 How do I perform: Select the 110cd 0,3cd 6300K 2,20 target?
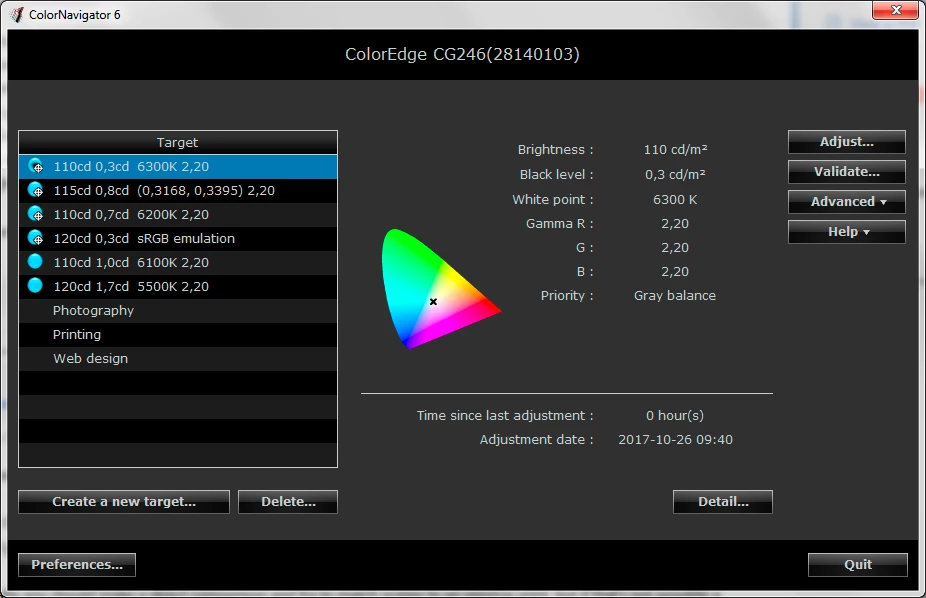point(178,166)
